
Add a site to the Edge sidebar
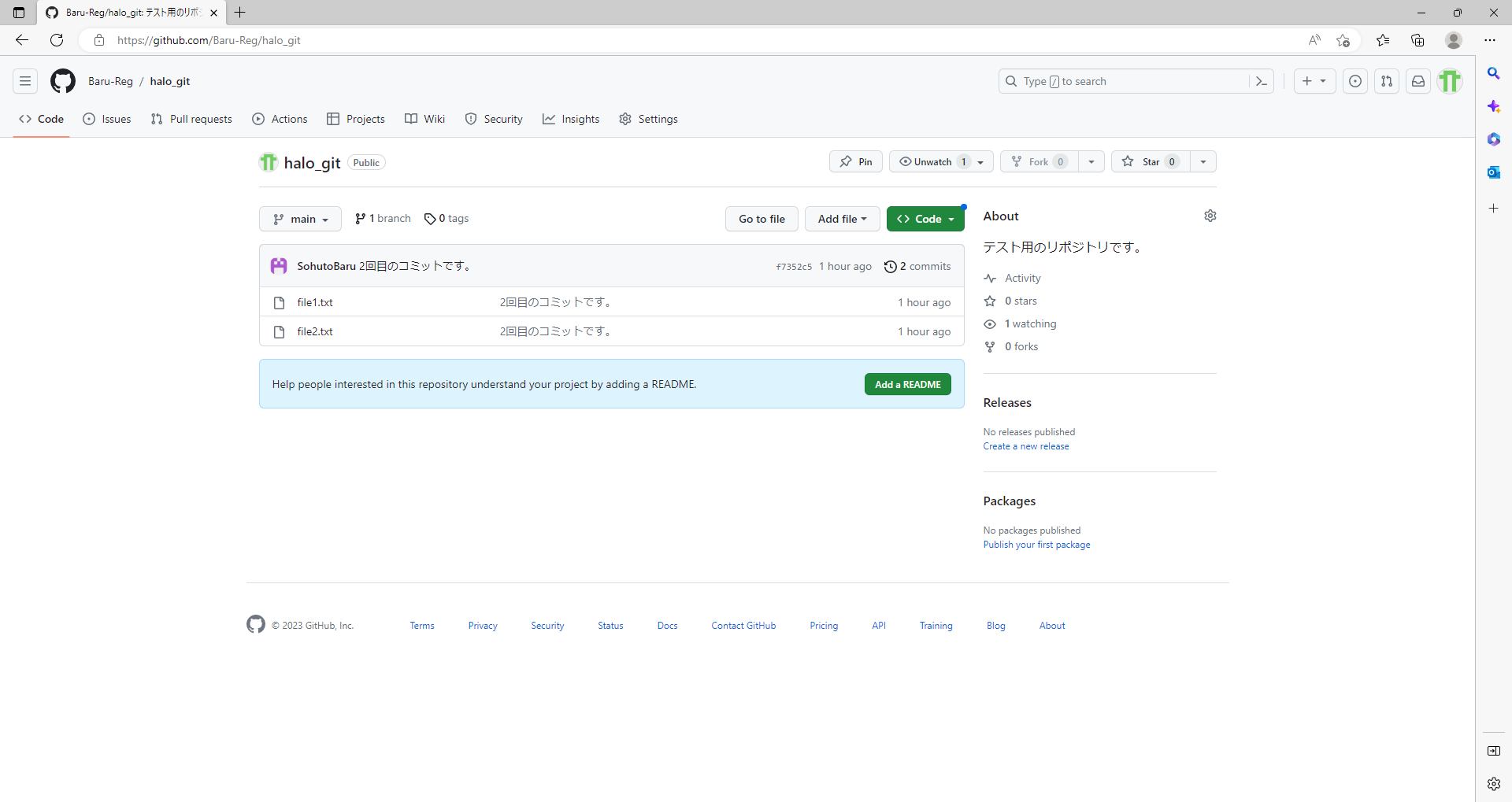pyautogui.click(x=1494, y=209)
